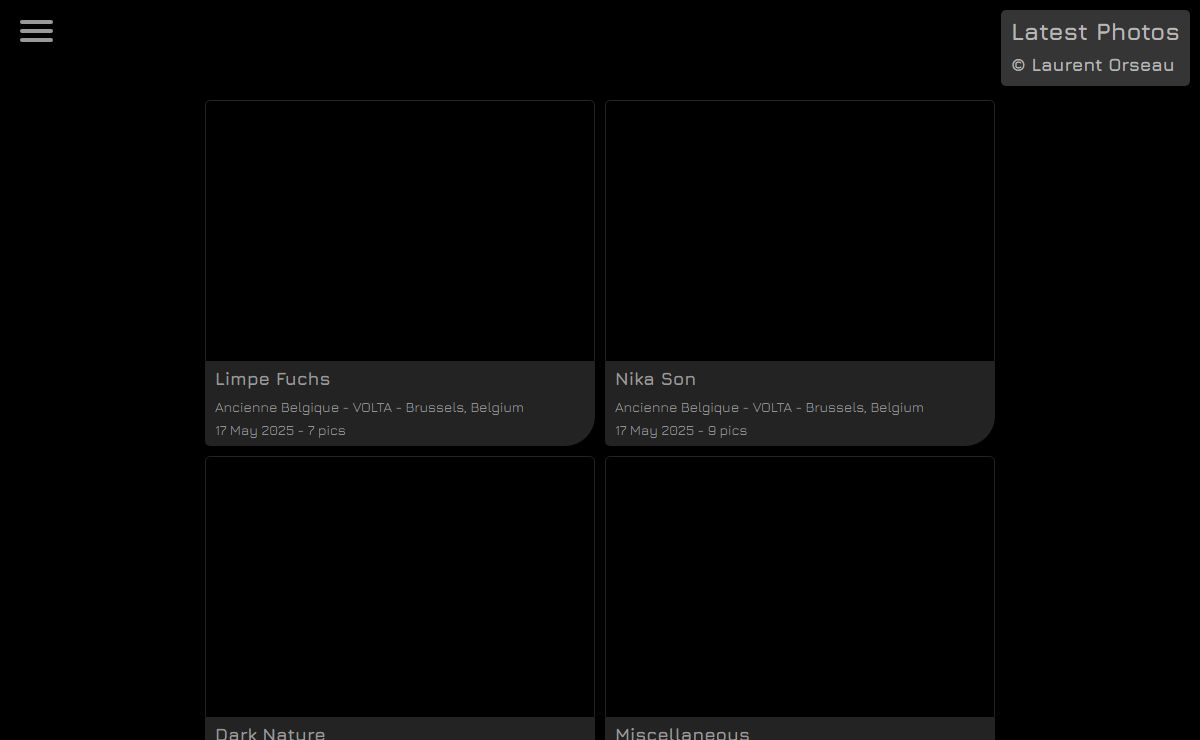Viewport: 1200px width, 740px height.
Task: Click the venue text under Nika Son
Action: pos(769,407)
